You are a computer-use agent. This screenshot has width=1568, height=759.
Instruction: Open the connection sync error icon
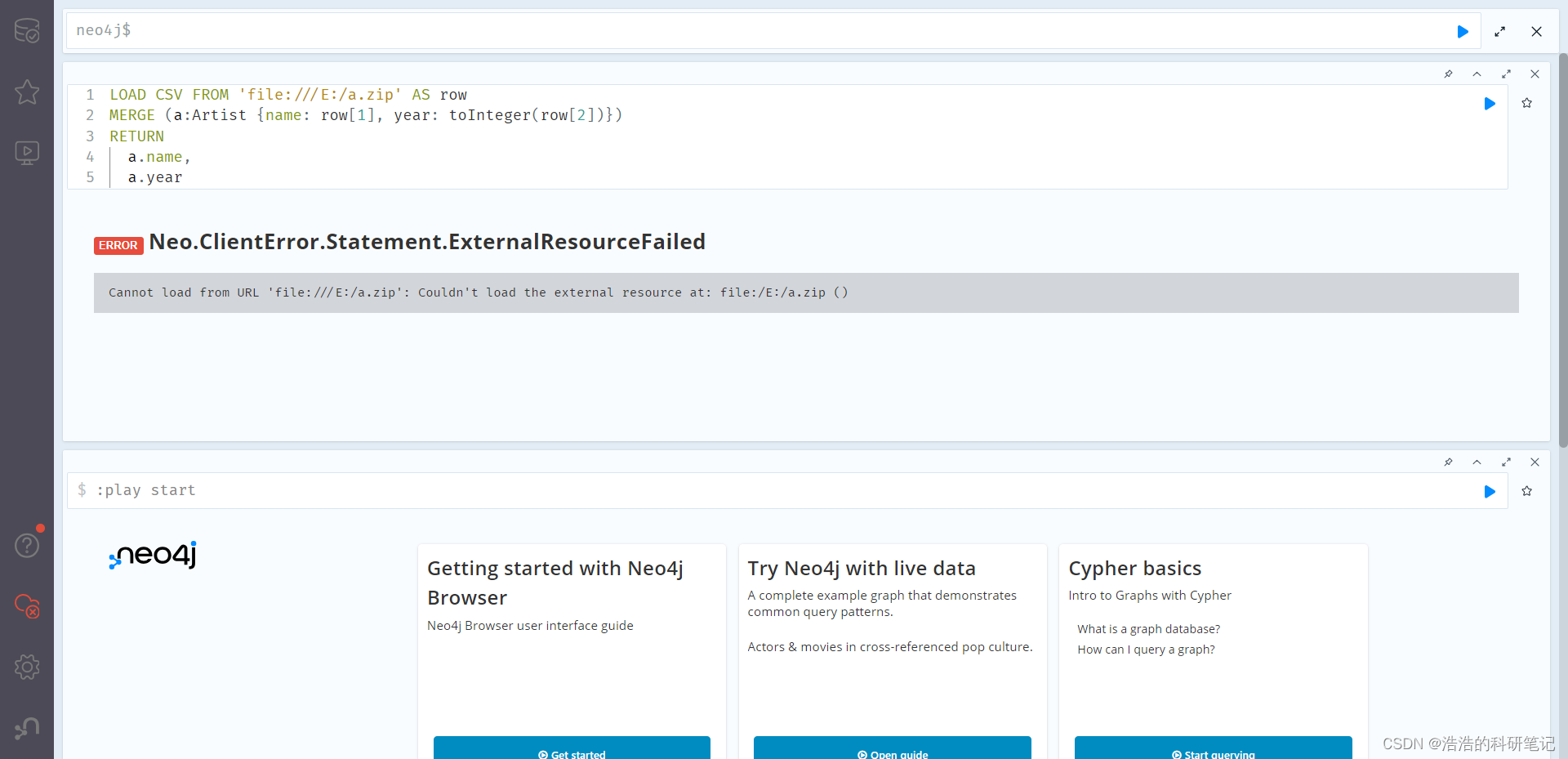pyautogui.click(x=27, y=606)
